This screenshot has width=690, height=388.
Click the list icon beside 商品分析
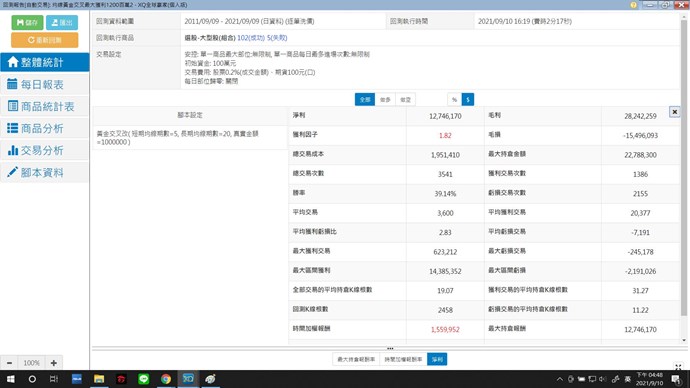[x=12, y=128]
